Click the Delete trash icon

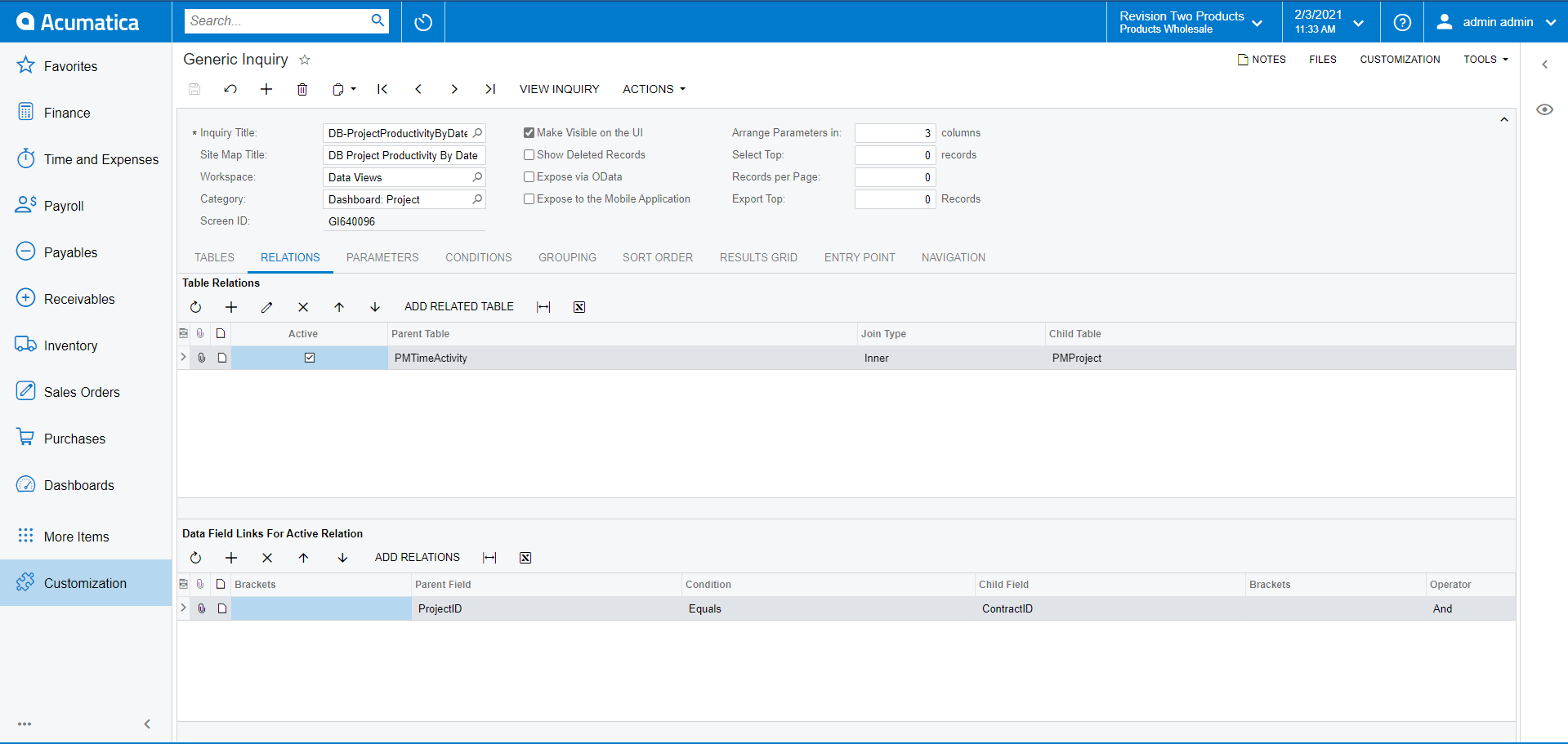coord(302,89)
